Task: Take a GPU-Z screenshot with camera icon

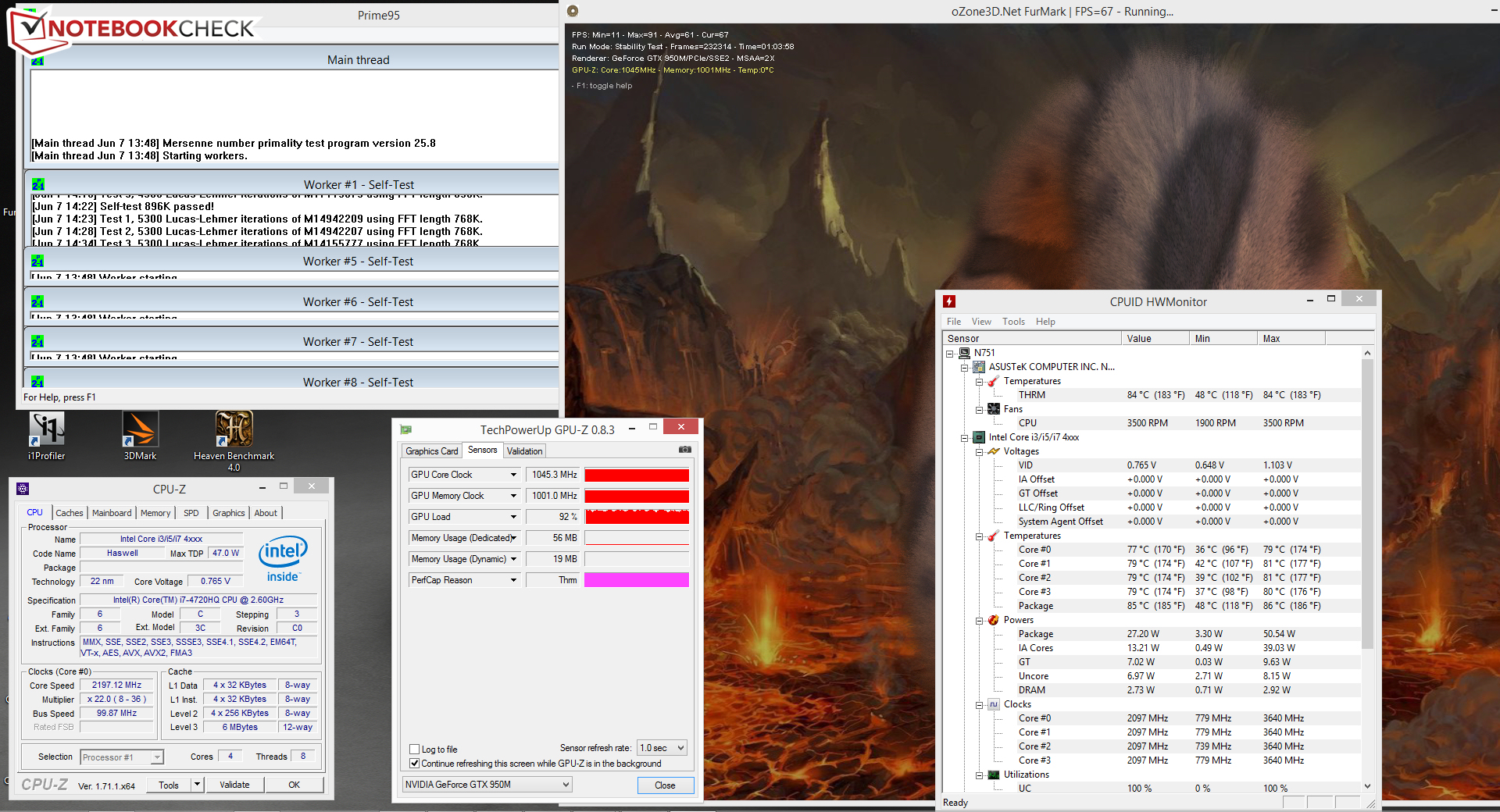Action: (685, 450)
